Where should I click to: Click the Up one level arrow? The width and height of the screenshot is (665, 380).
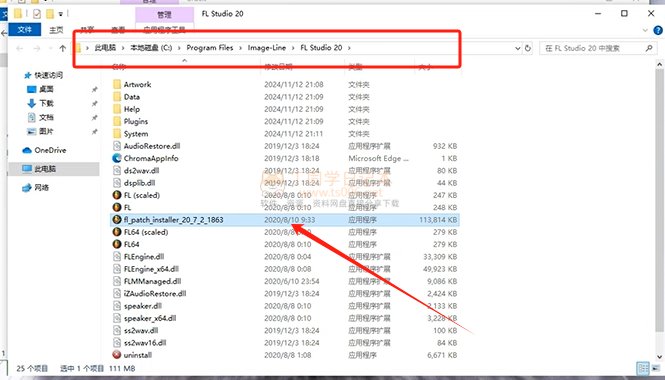(63, 48)
